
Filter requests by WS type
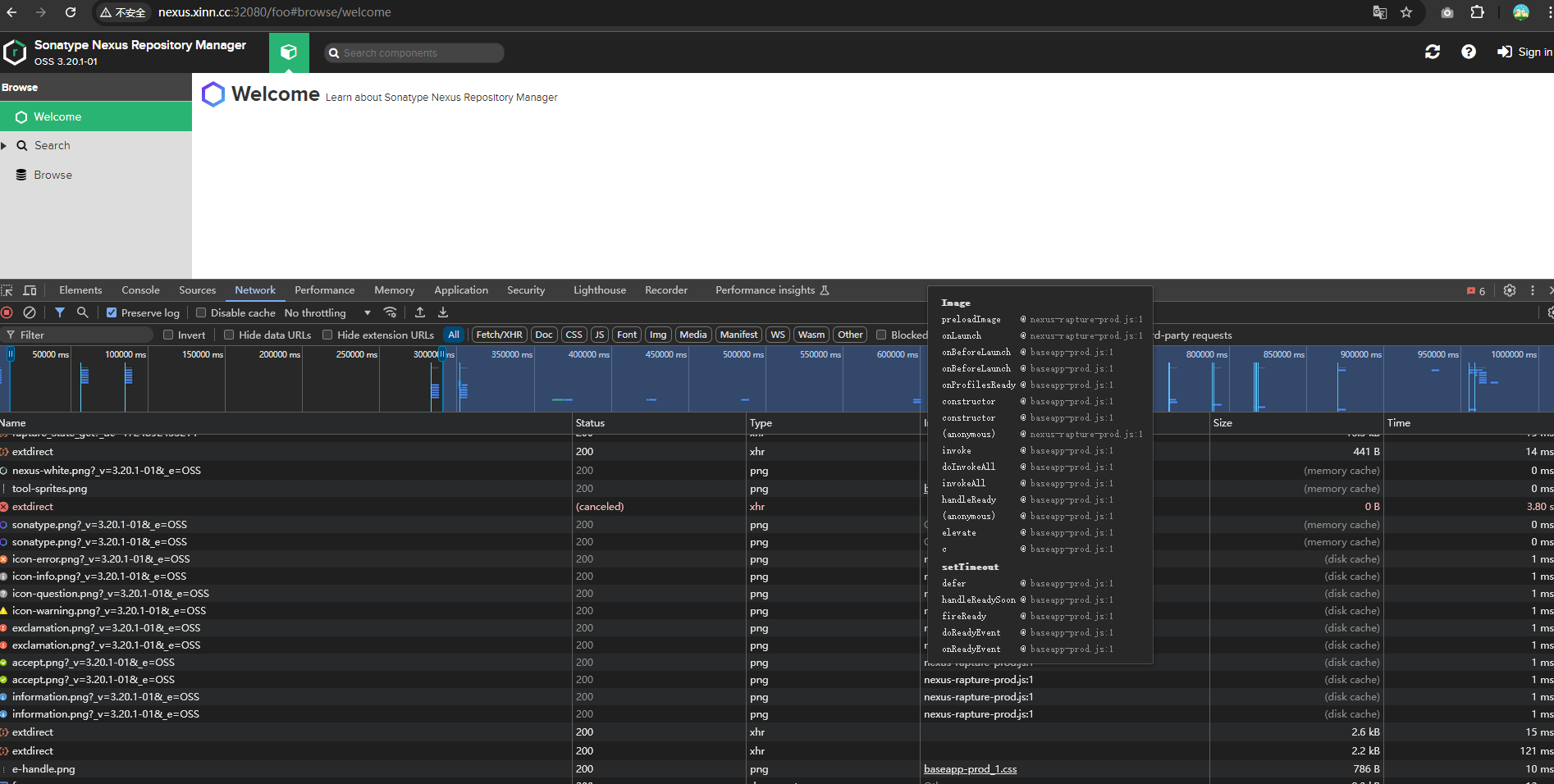click(x=778, y=335)
